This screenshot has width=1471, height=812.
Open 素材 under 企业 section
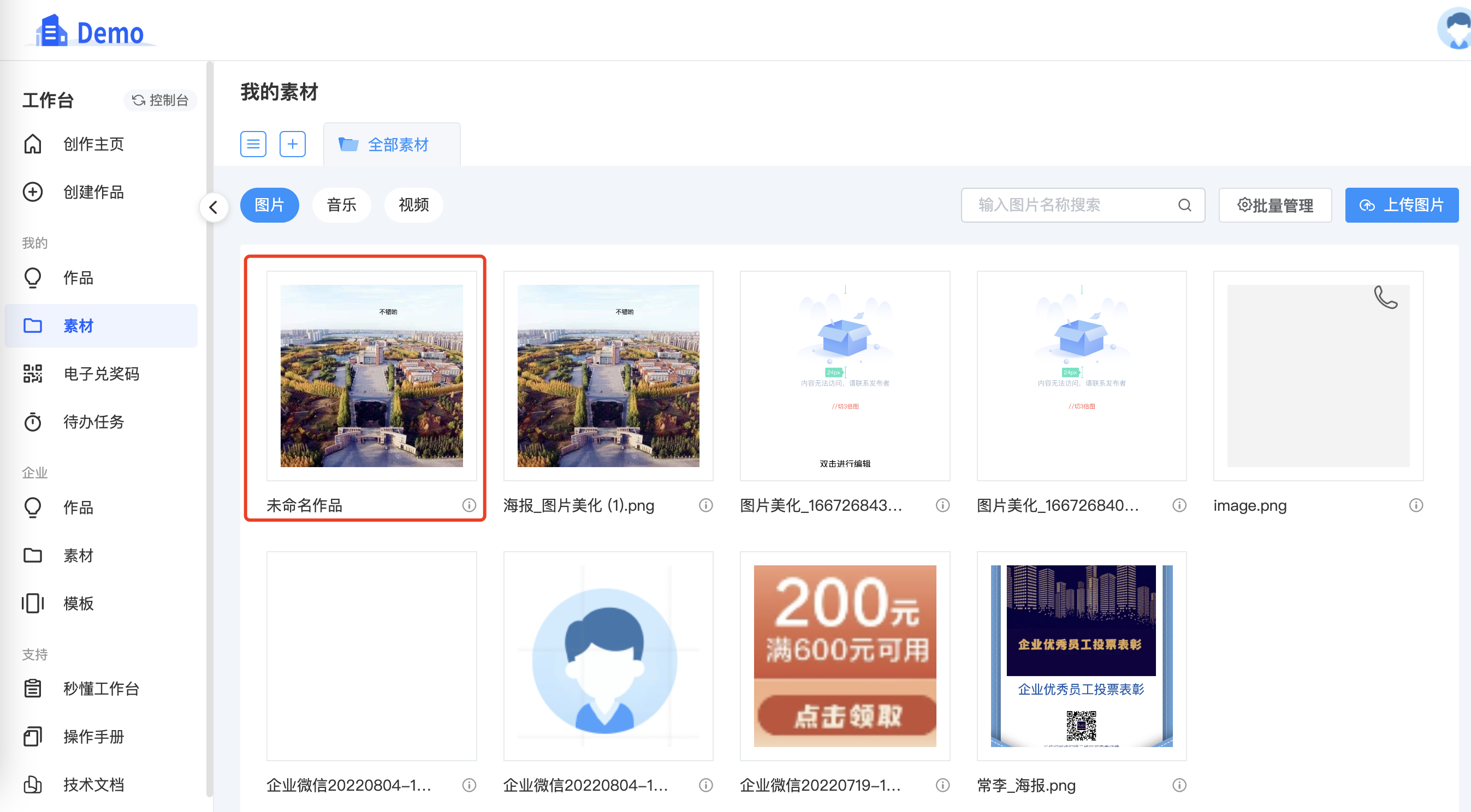pyautogui.click(x=78, y=555)
